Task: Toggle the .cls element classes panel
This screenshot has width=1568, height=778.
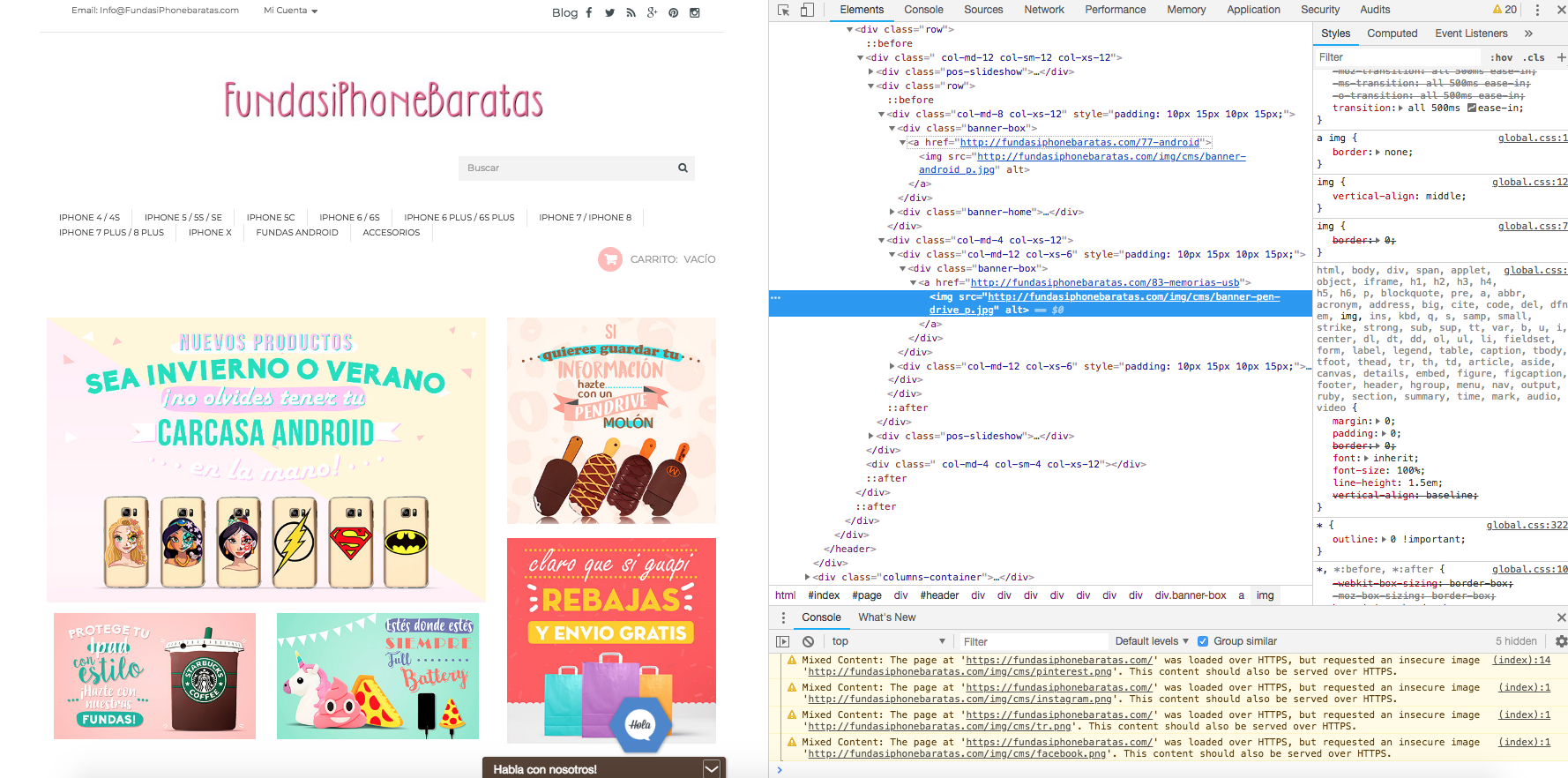Action: tap(1534, 57)
